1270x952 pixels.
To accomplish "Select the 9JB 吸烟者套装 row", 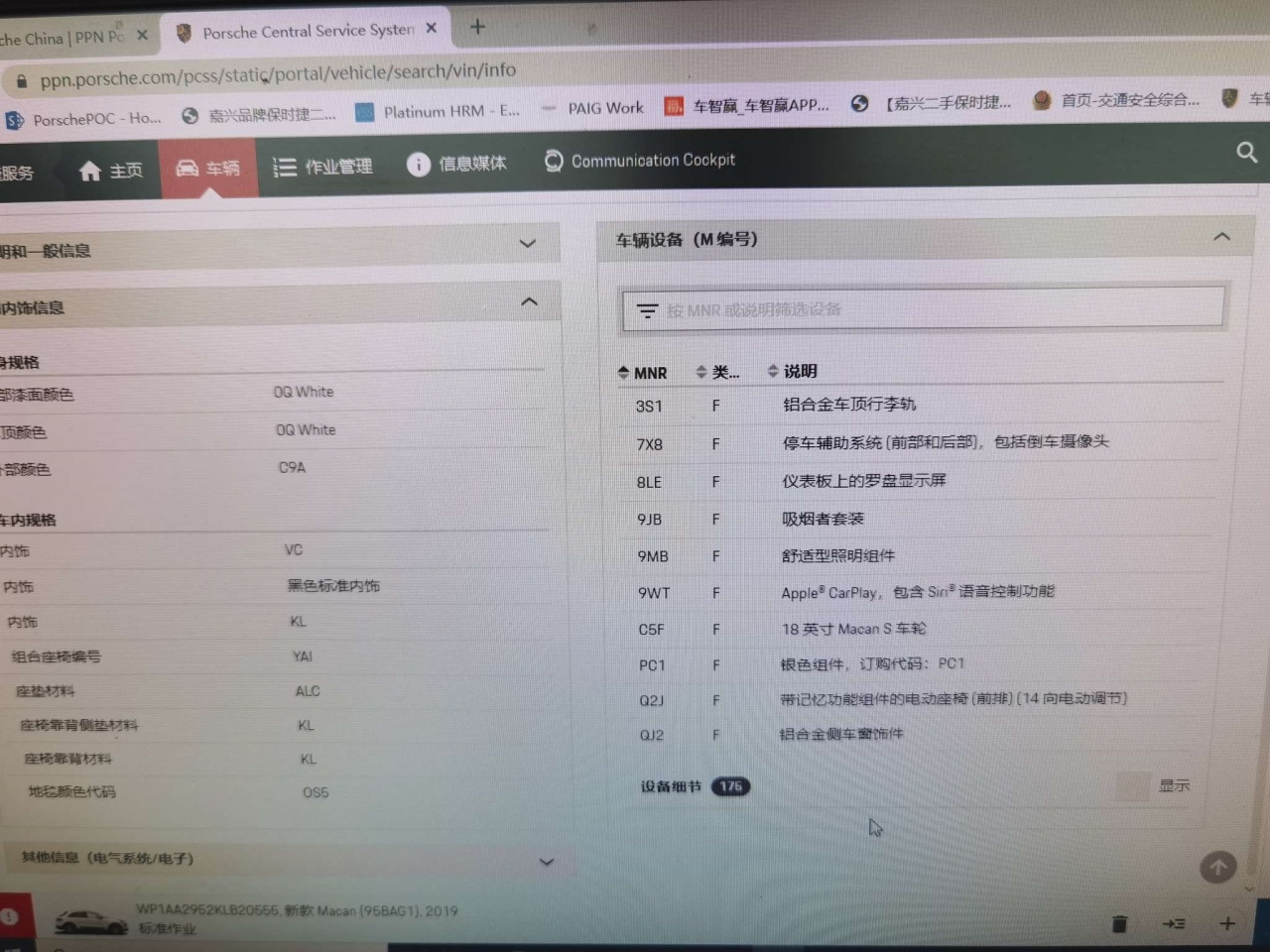I will pyautogui.click(x=920, y=519).
